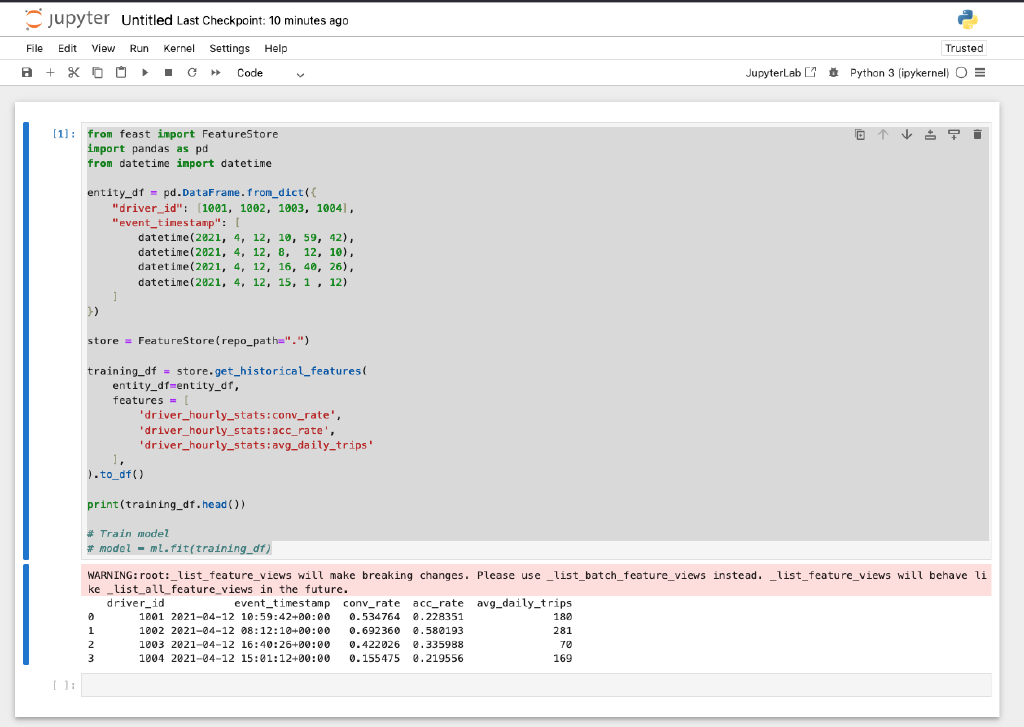Paste cell from clipboard in the toolbar

(x=121, y=73)
